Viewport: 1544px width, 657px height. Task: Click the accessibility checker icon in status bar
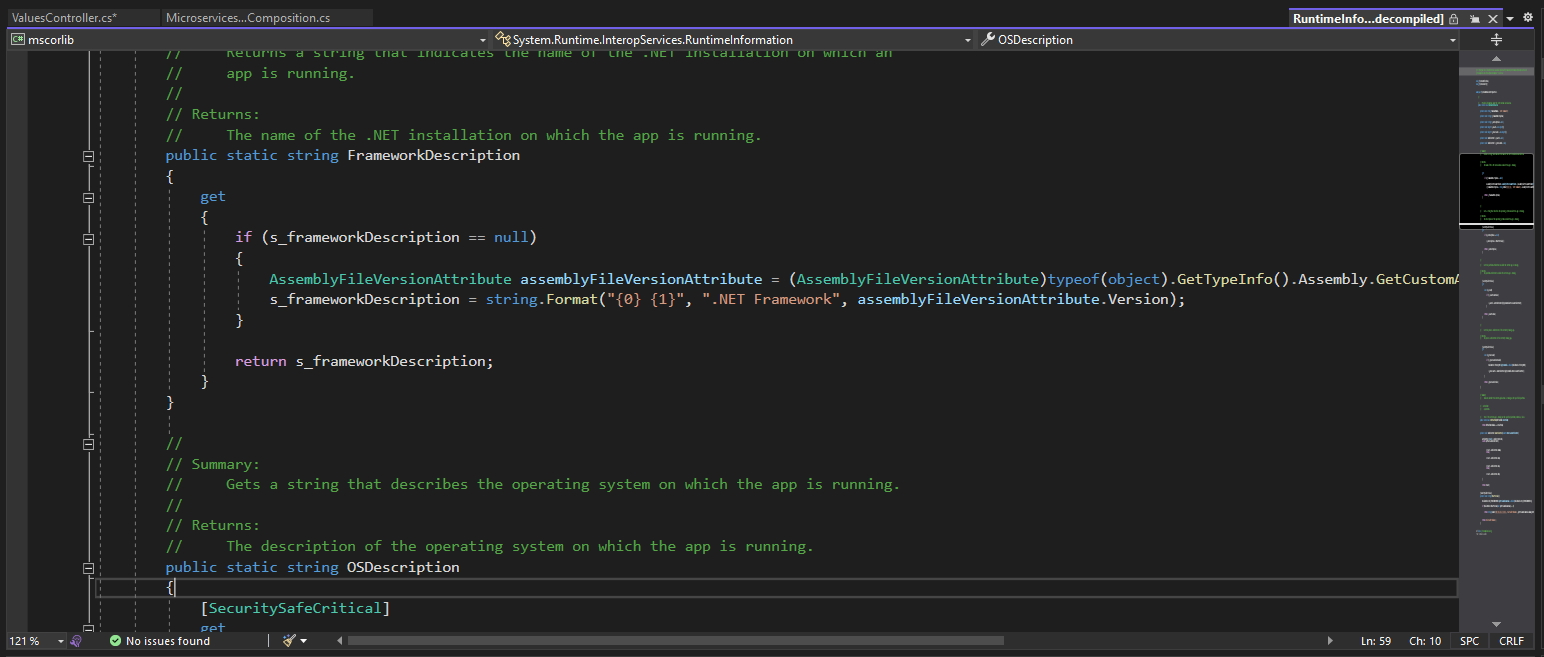point(76,641)
